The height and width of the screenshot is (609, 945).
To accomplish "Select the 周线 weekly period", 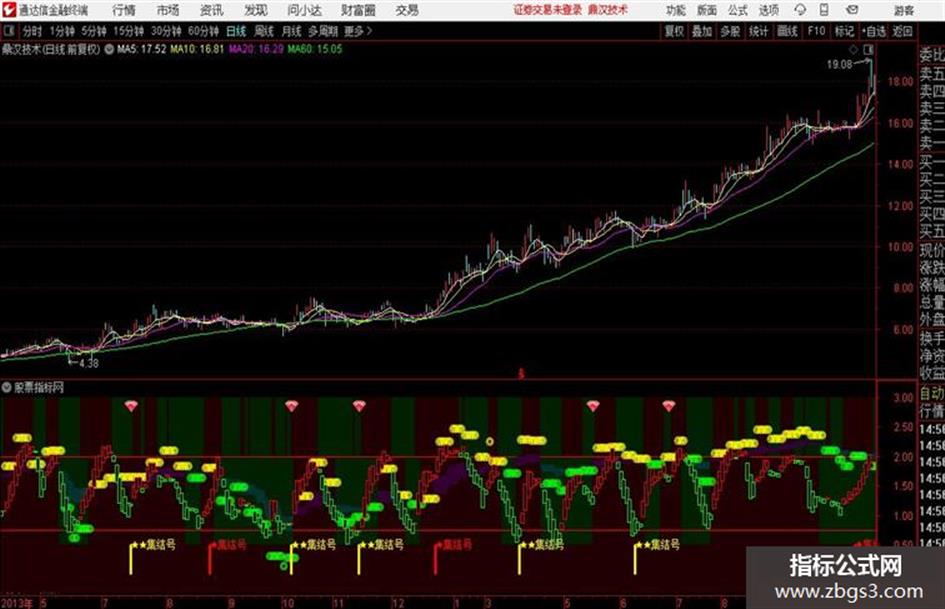I will click(x=264, y=31).
